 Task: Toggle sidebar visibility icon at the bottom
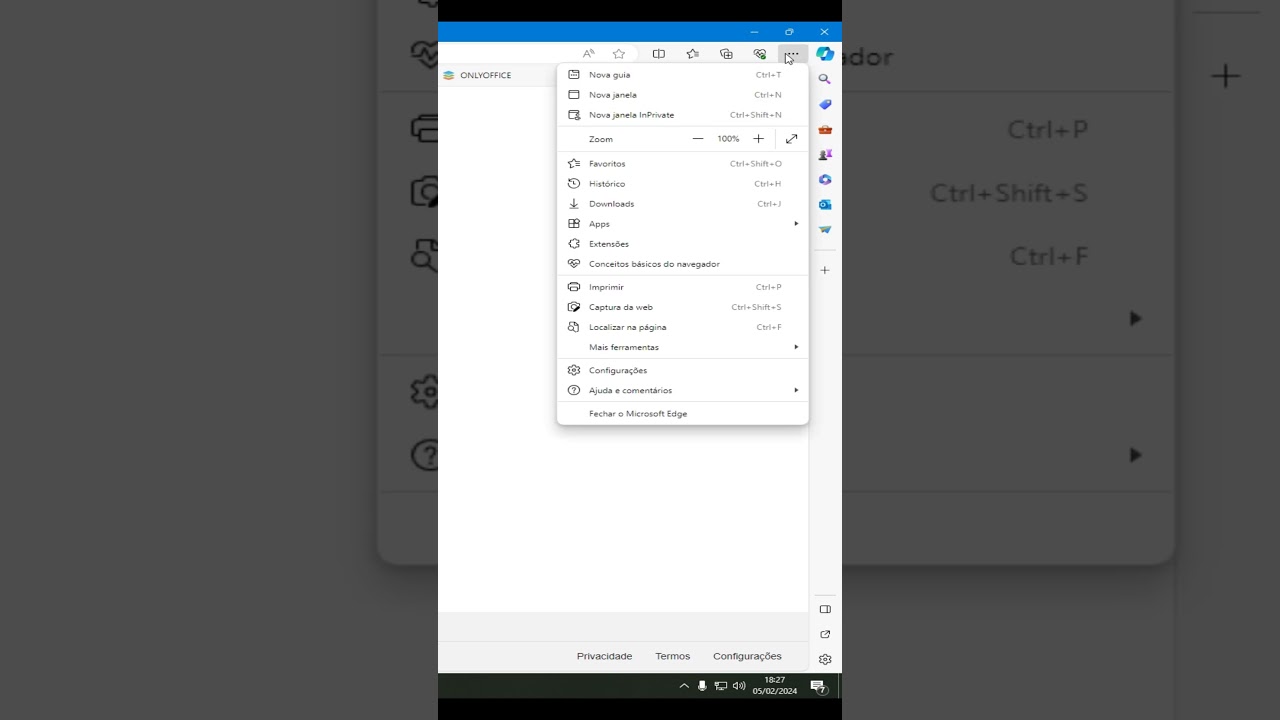click(x=825, y=609)
